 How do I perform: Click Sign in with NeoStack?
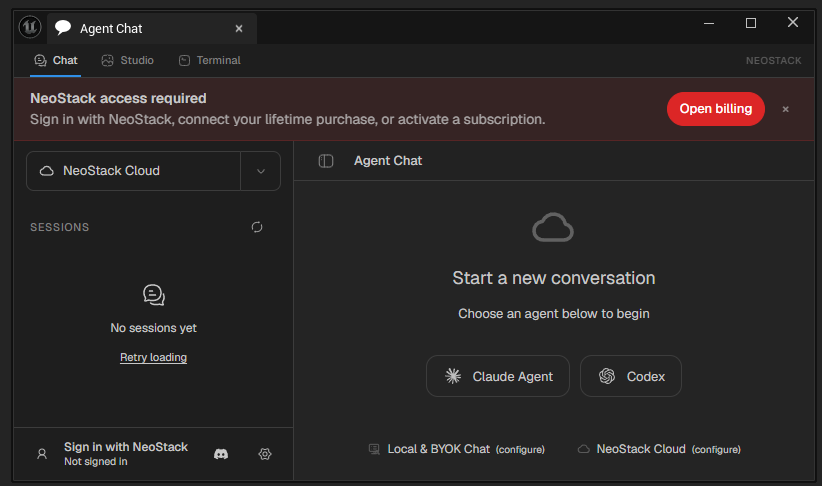click(126, 447)
